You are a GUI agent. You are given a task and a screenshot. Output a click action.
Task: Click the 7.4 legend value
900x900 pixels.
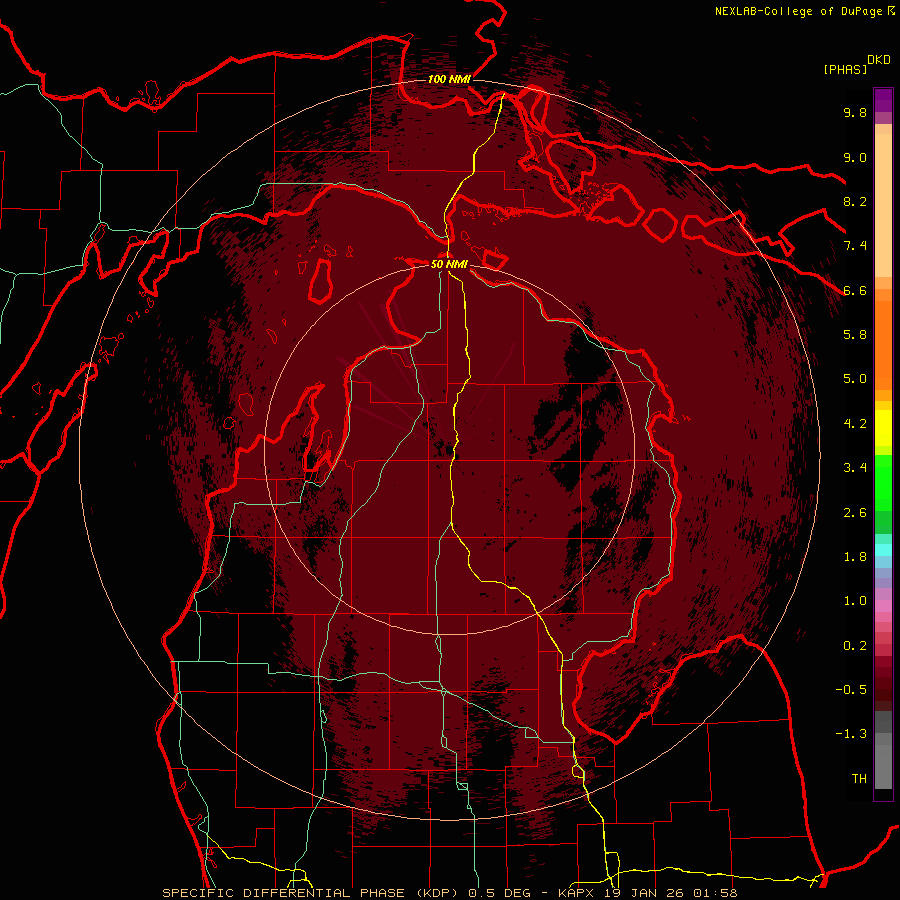pos(855,246)
